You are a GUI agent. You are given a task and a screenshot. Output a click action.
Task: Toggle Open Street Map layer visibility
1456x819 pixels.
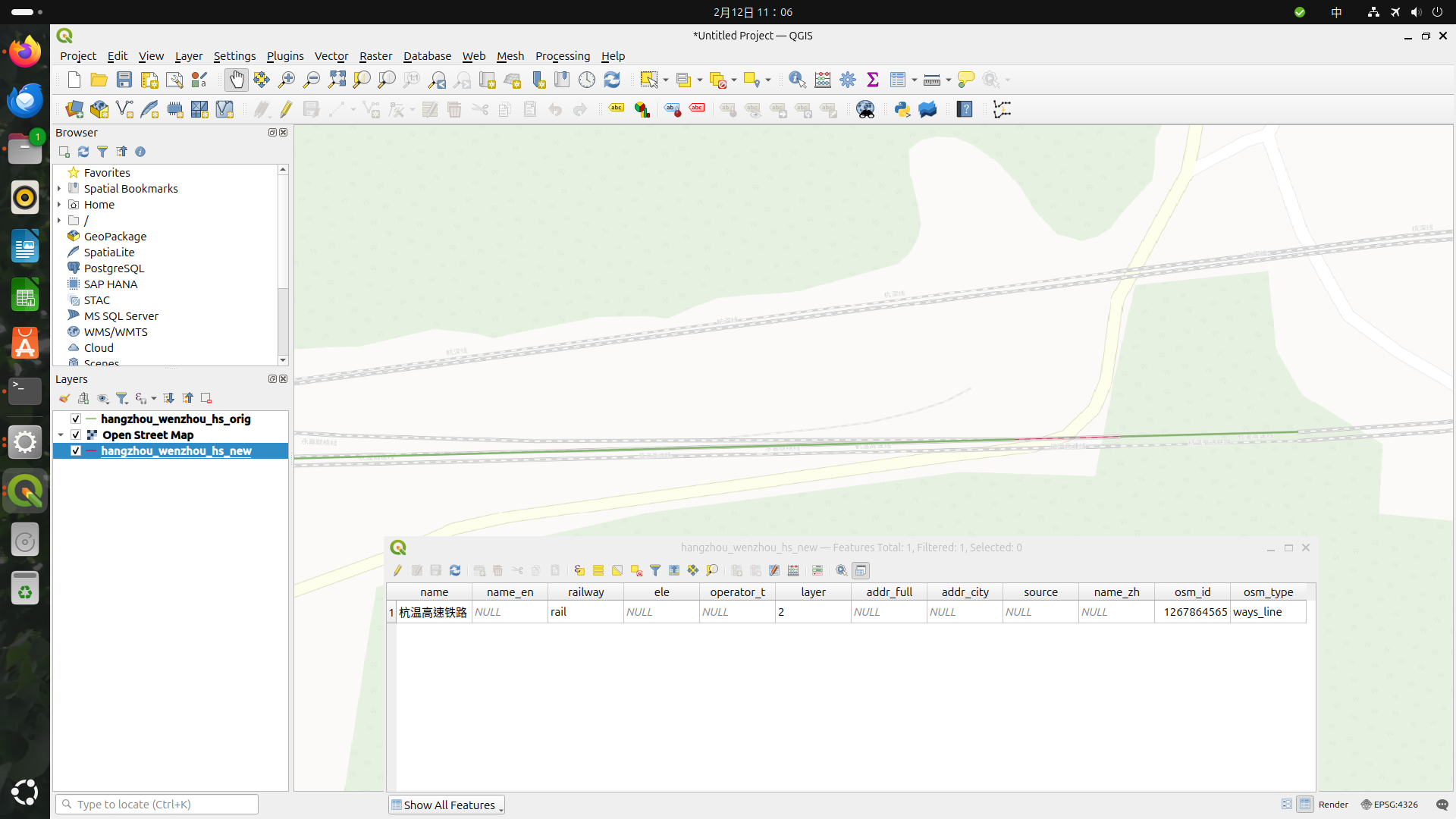point(76,435)
